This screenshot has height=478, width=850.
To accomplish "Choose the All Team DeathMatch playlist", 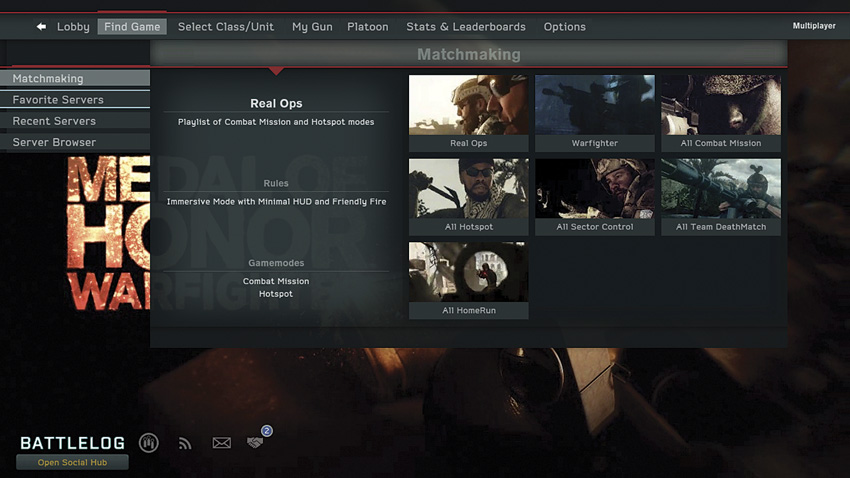I will click(x=721, y=197).
